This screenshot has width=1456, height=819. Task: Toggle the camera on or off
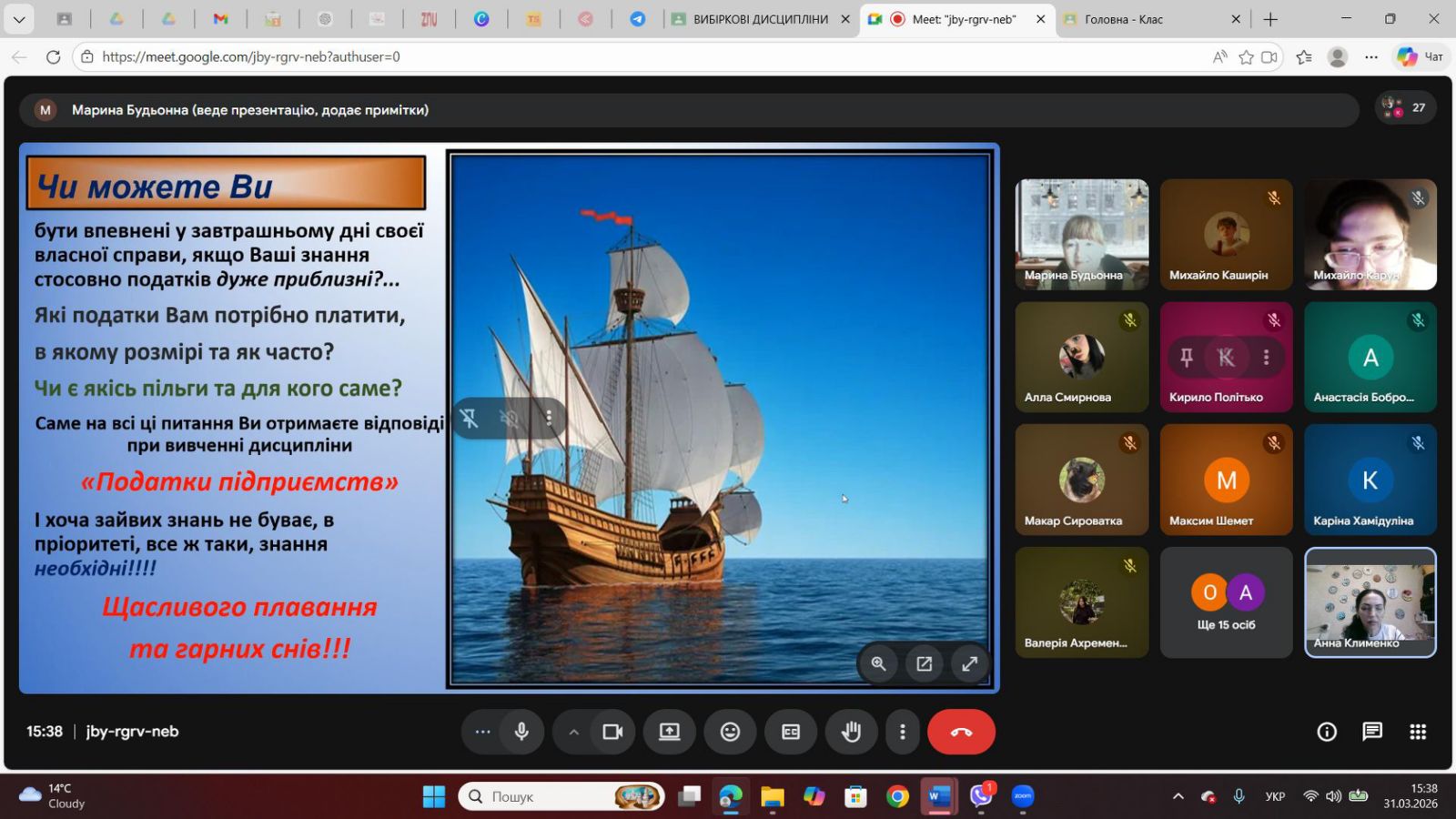tap(612, 732)
